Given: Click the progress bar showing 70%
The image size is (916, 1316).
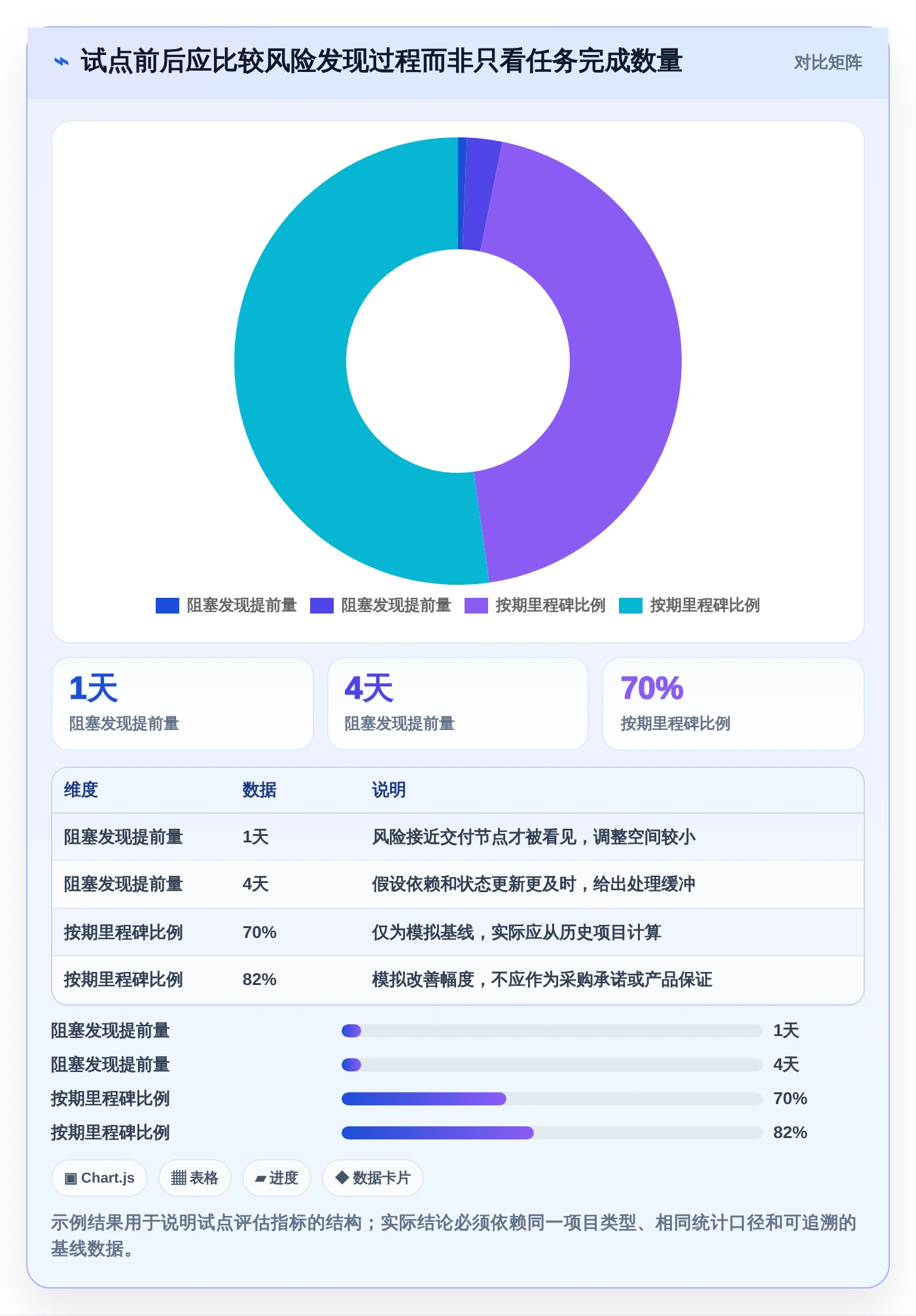Looking at the screenshot, I should coord(552,1099).
